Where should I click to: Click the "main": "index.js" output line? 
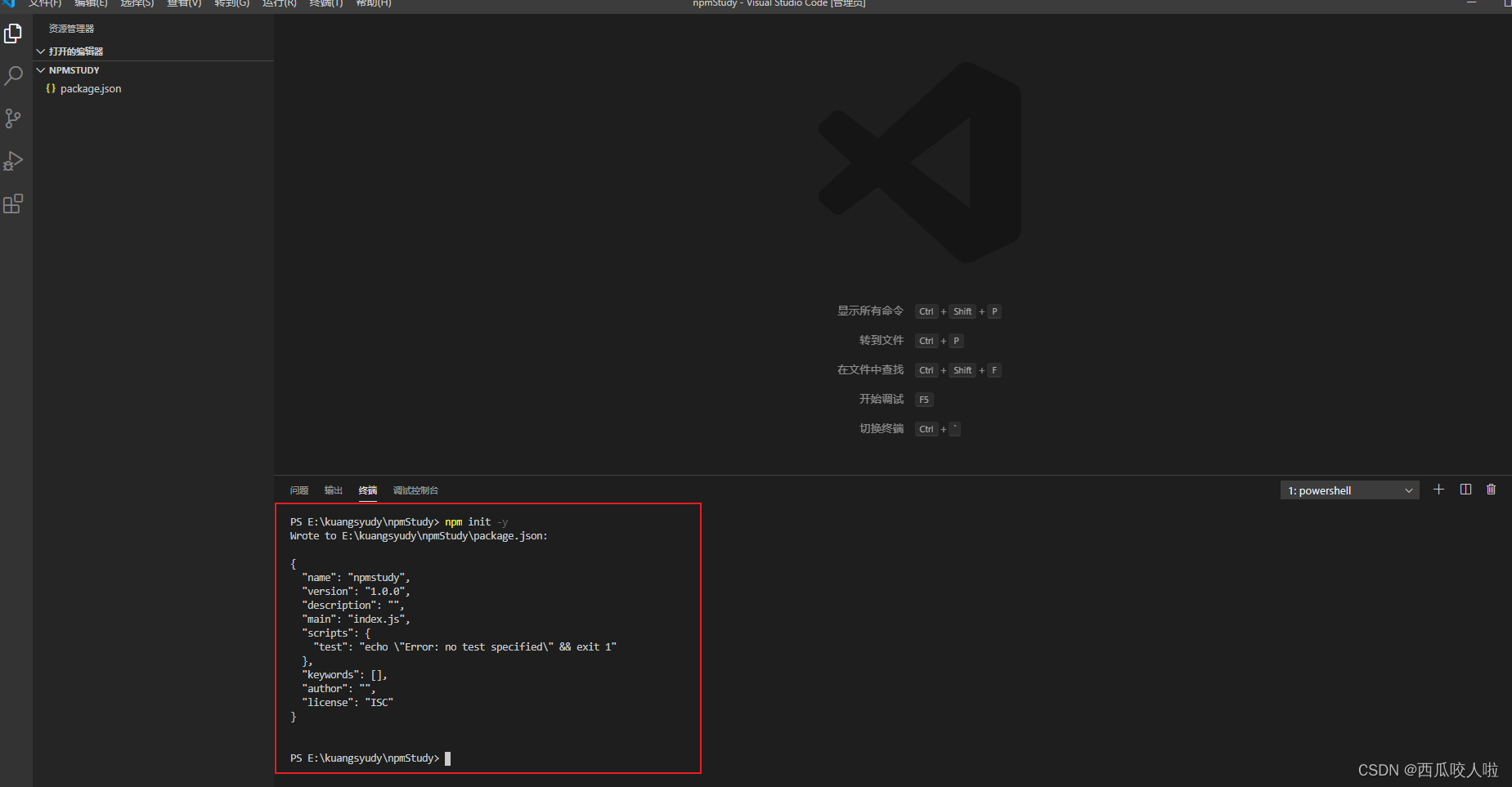click(356, 619)
